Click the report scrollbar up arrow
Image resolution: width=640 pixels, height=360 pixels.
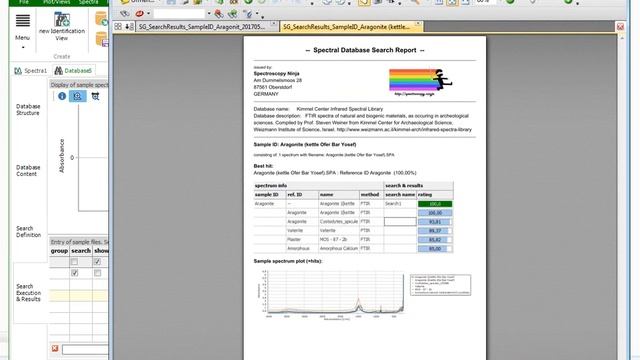[x=622, y=38]
